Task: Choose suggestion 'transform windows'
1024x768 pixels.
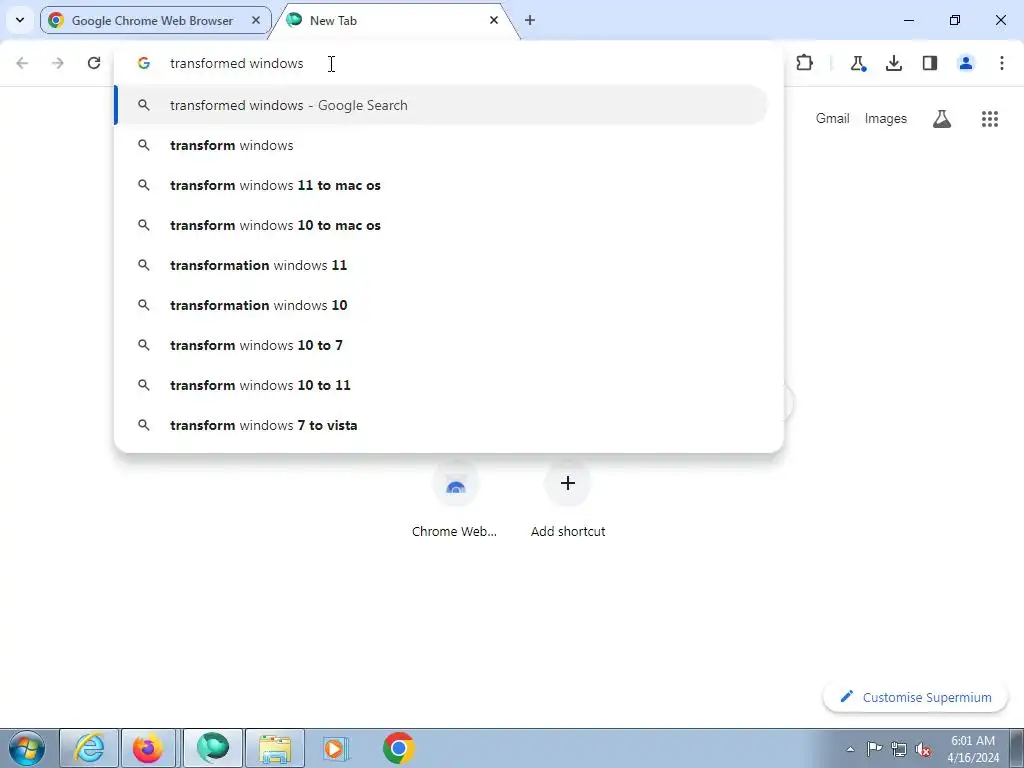Action: pos(441,145)
